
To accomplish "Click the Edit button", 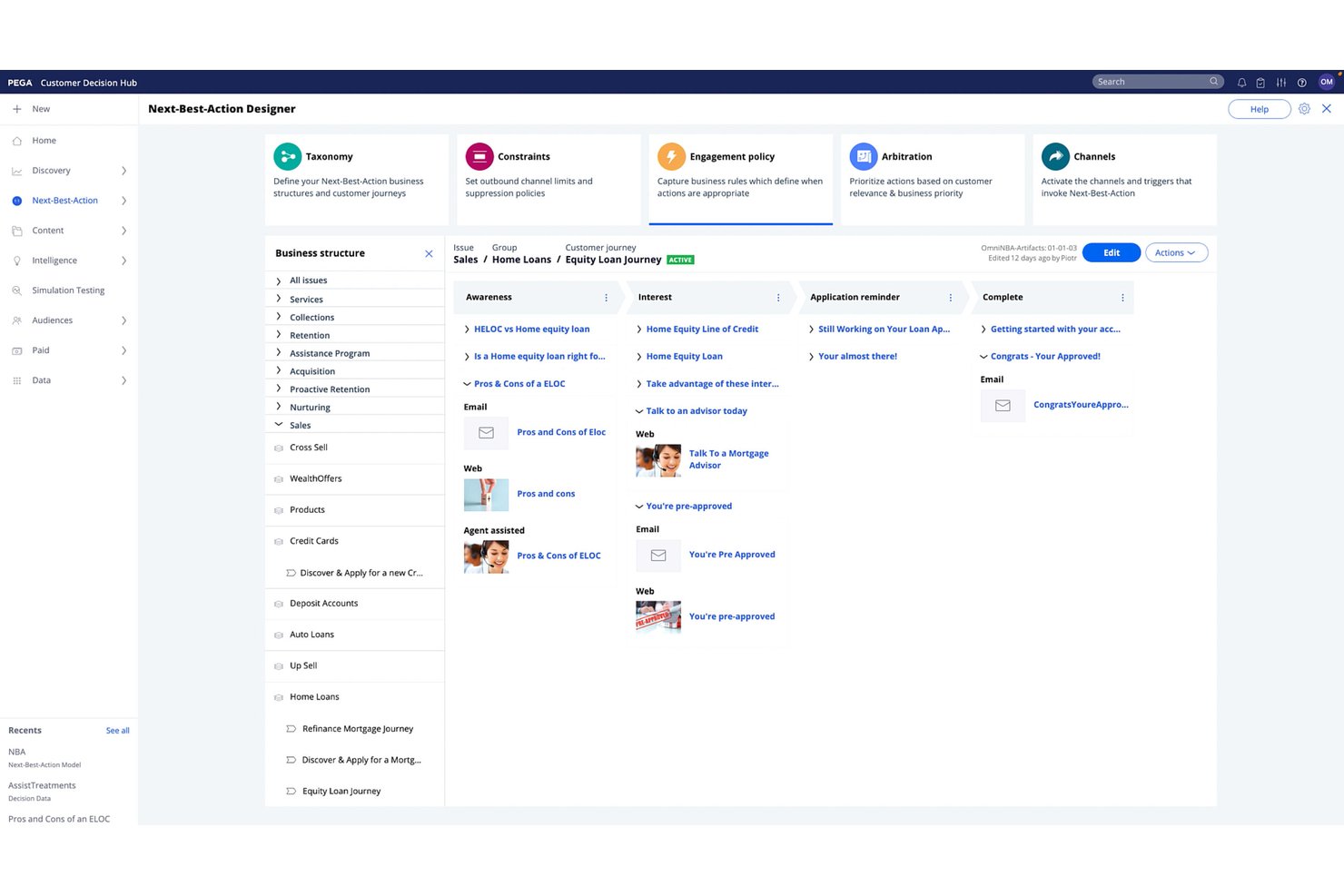I will [x=1112, y=252].
